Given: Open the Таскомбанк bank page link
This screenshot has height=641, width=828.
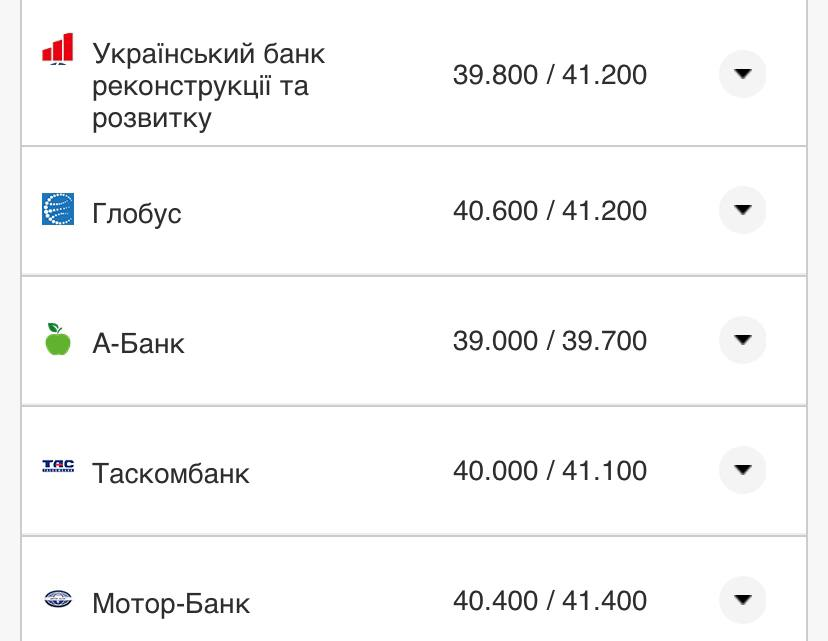Looking at the screenshot, I should 172,472.
